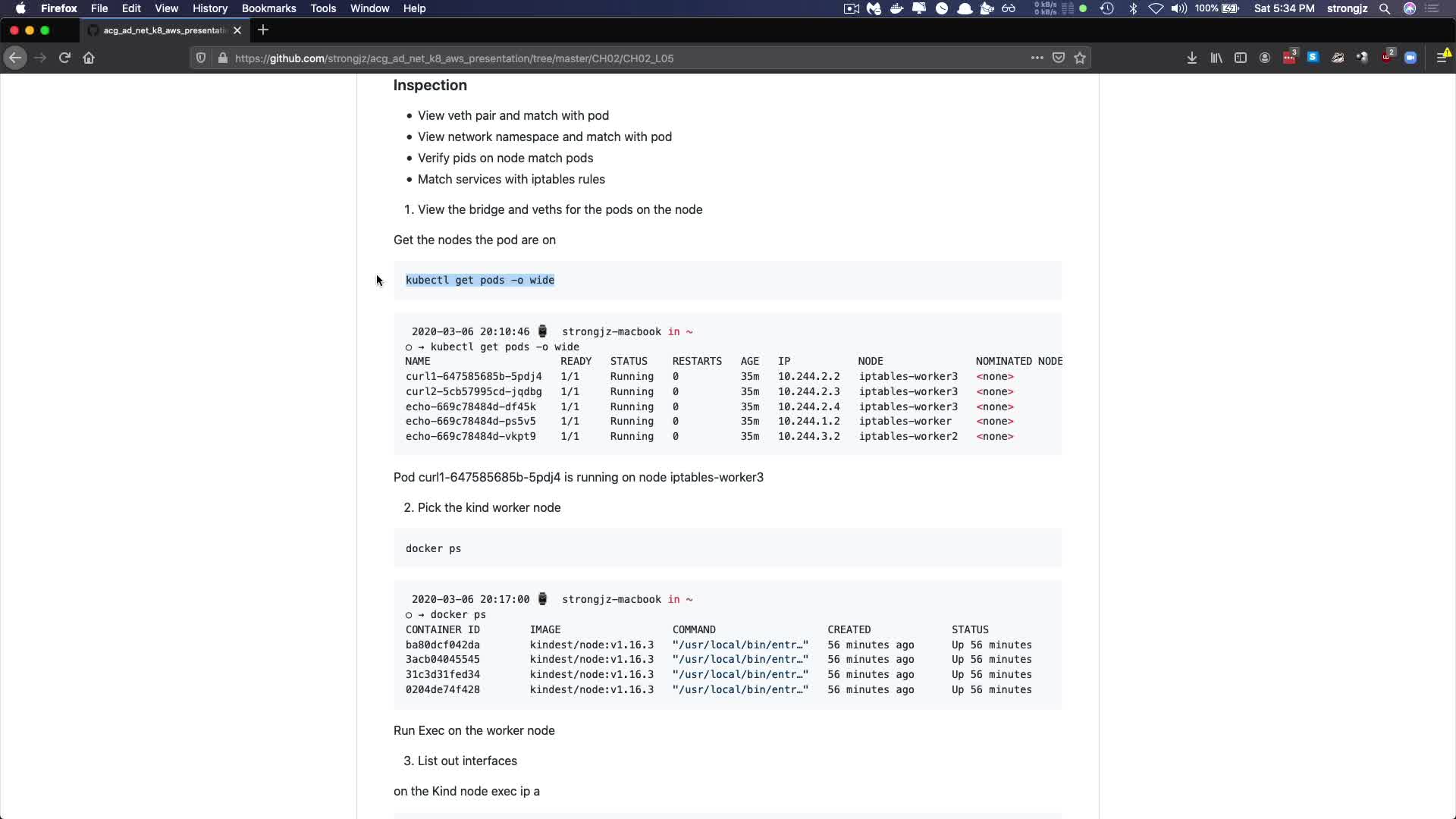
Task: Click the kubectl get pods code block
Action: point(480,281)
